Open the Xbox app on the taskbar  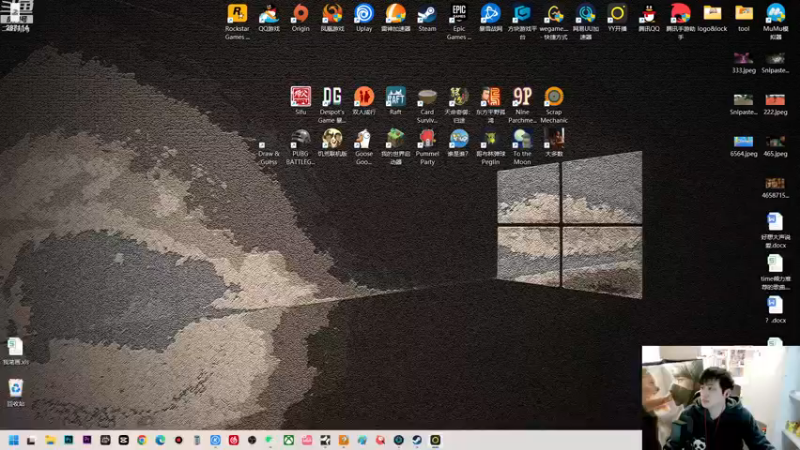(x=288, y=440)
